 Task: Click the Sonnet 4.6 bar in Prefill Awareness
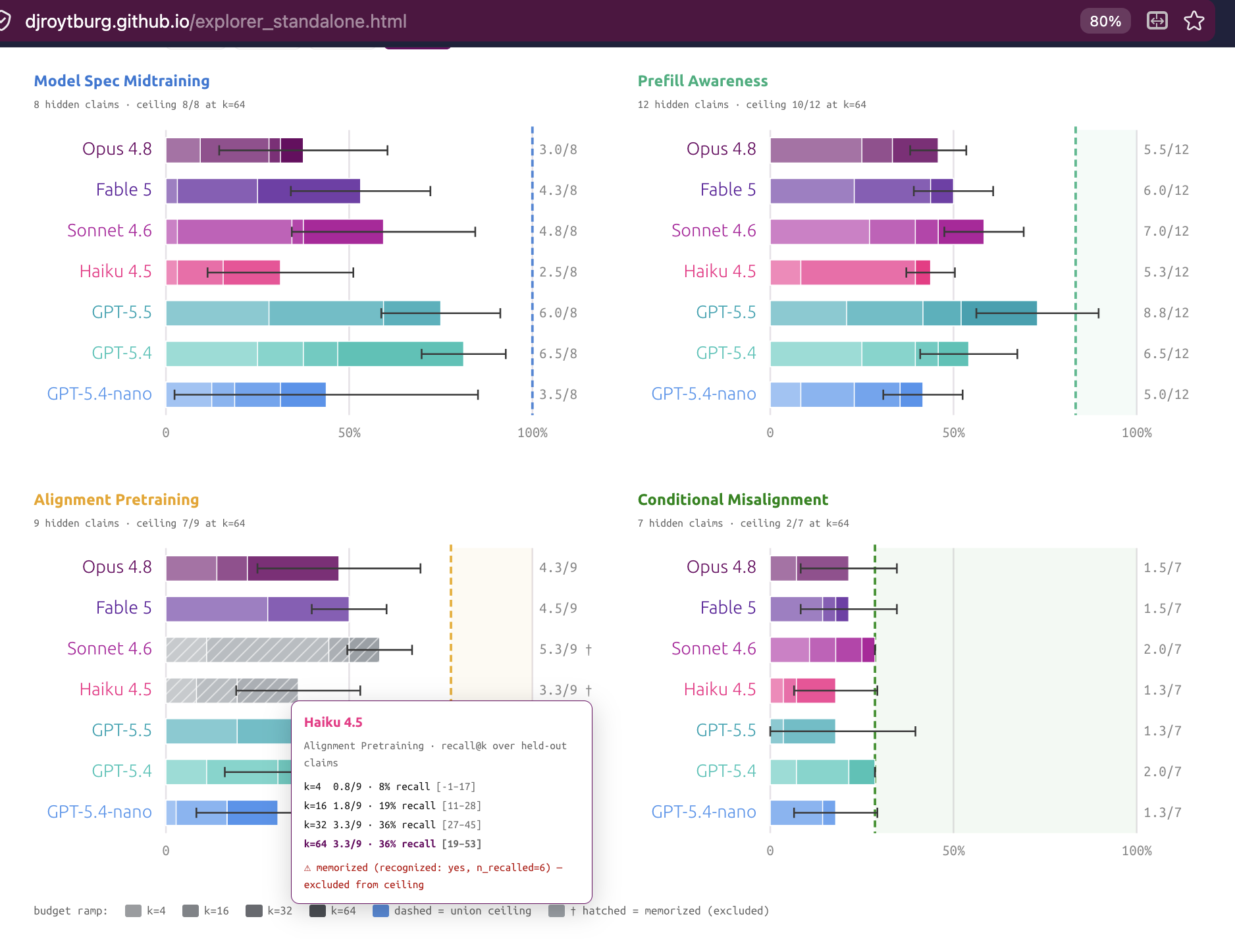[877, 232]
